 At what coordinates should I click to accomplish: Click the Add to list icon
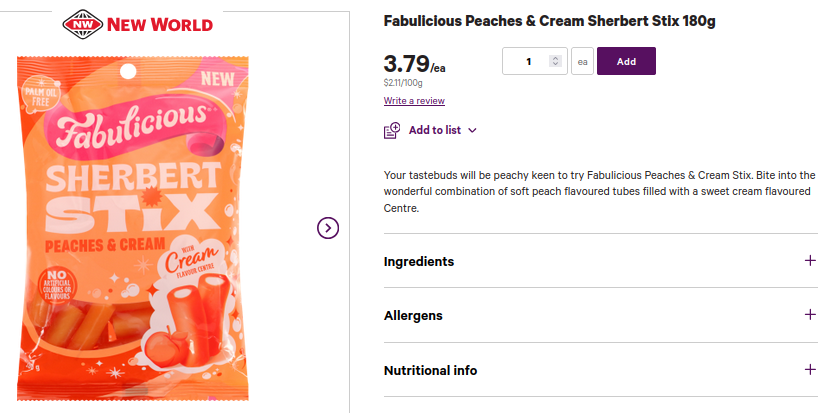[392, 130]
